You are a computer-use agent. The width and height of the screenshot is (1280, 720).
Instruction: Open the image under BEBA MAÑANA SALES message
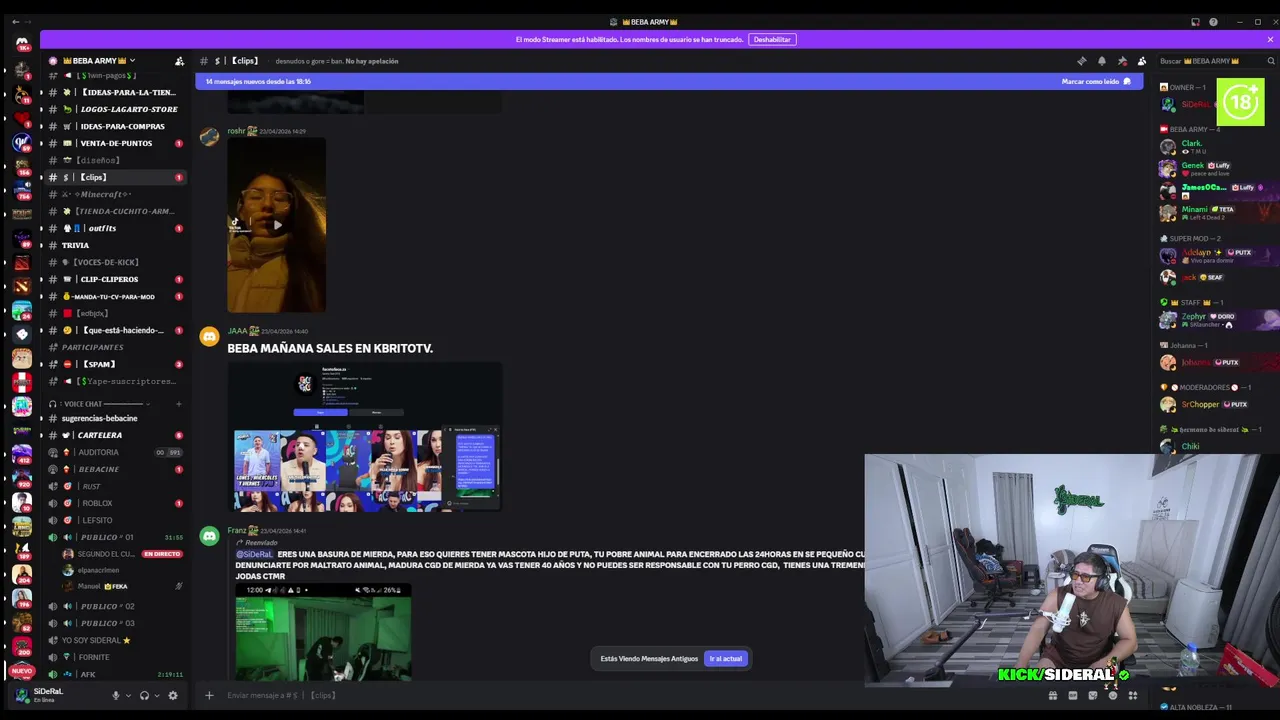tap(365, 437)
